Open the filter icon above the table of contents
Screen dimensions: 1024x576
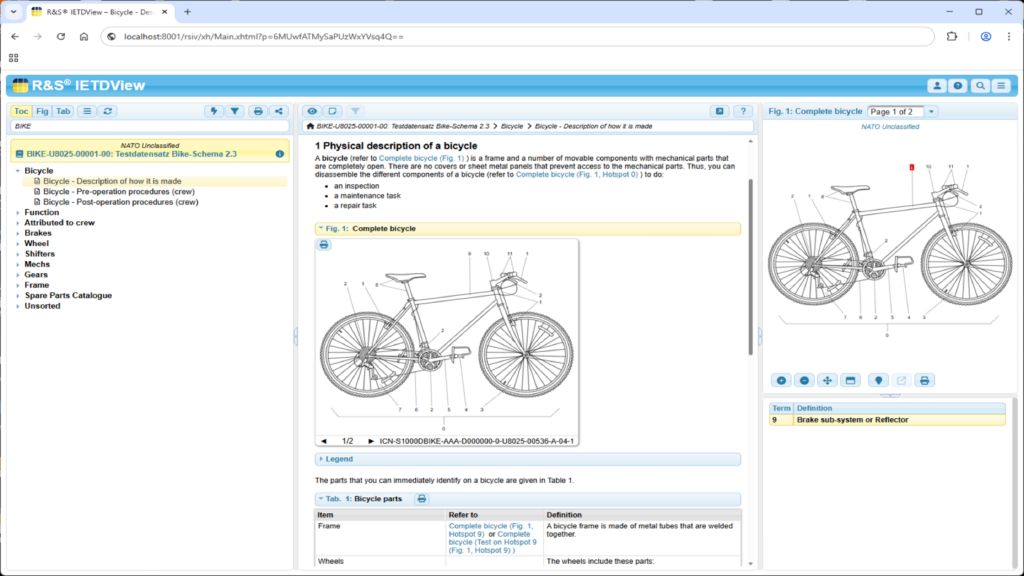point(234,112)
